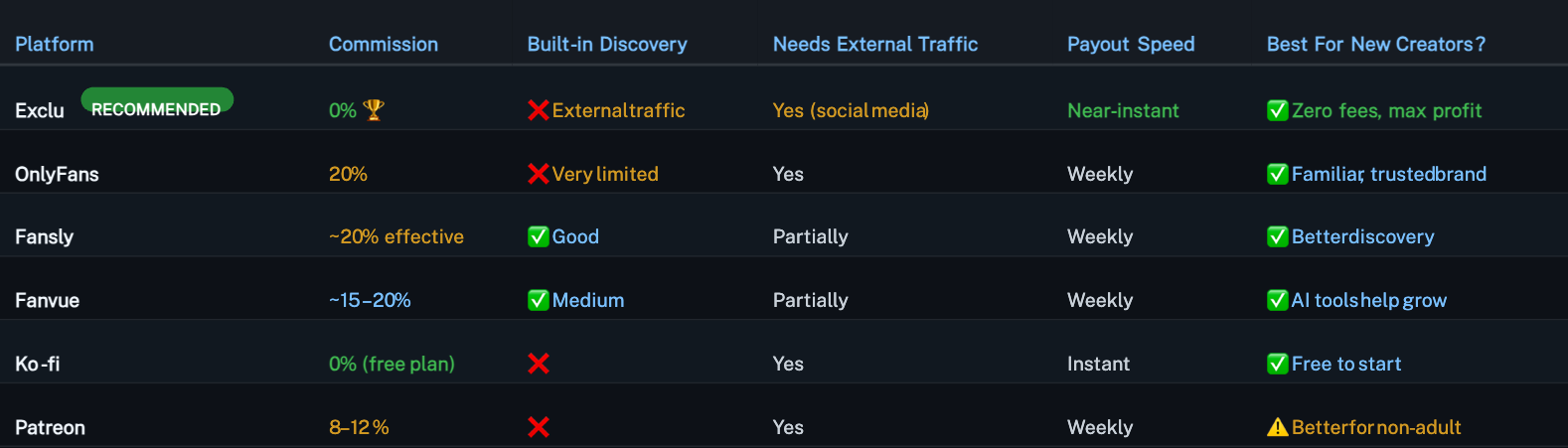1568x448 pixels.
Task: Click the red X in the Patreon row
Action: click(x=539, y=427)
